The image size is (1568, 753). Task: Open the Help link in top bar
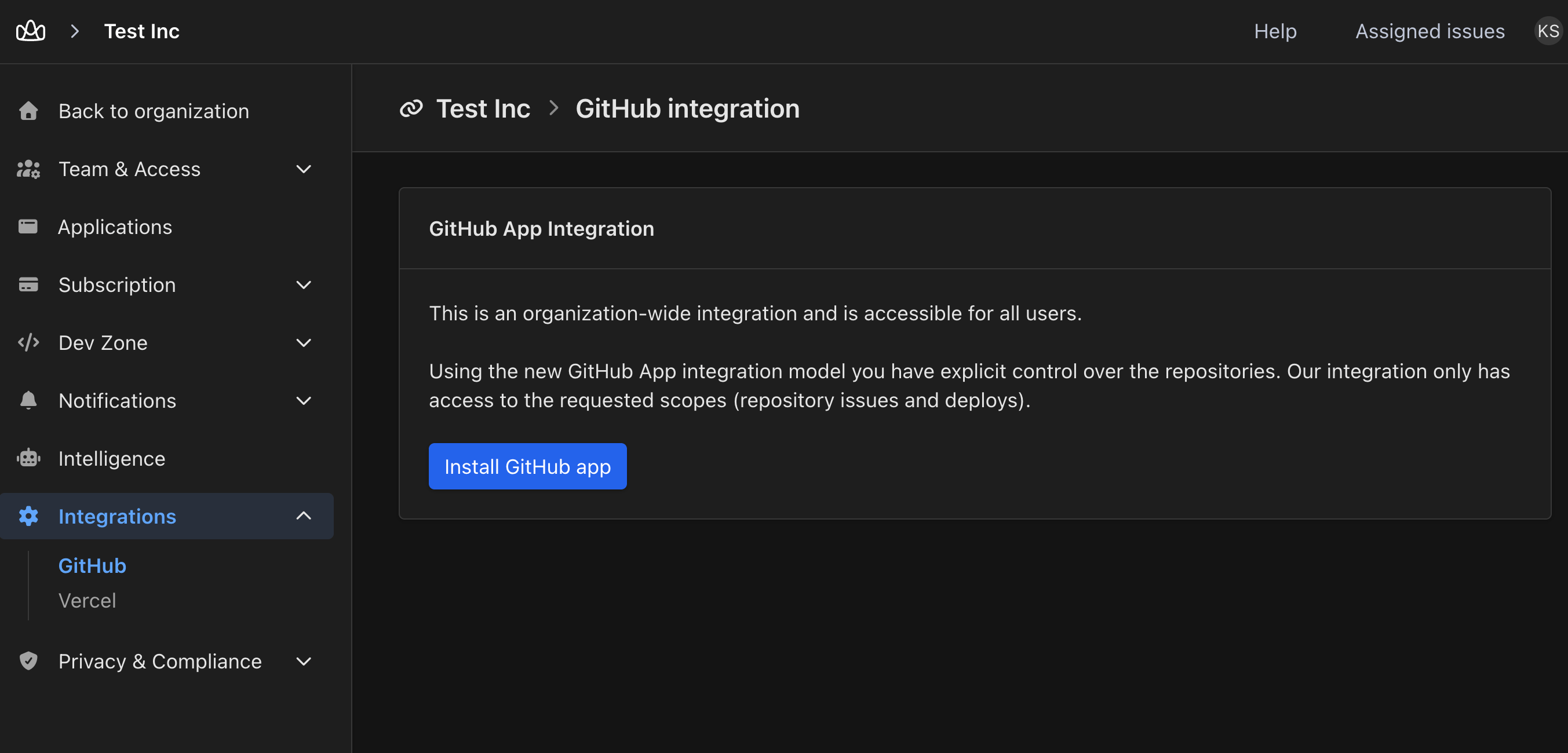pyautogui.click(x=1275, y=31)
